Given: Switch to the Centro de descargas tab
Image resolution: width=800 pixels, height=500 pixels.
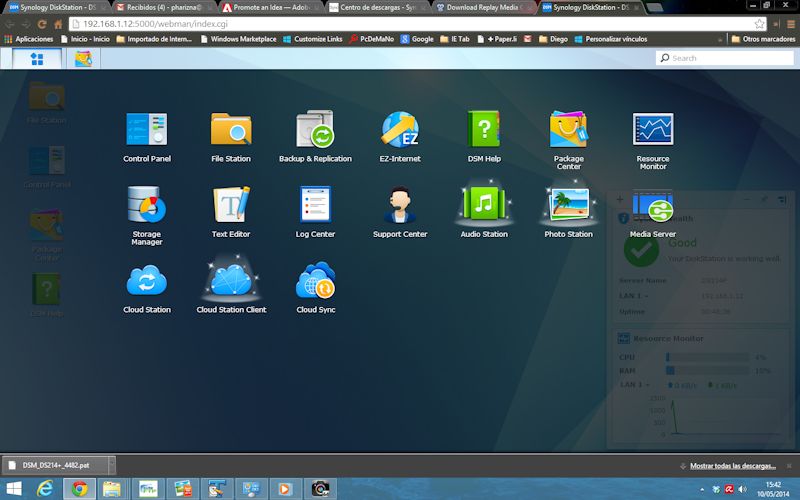Looking at the screenshot, I should 377,7.
